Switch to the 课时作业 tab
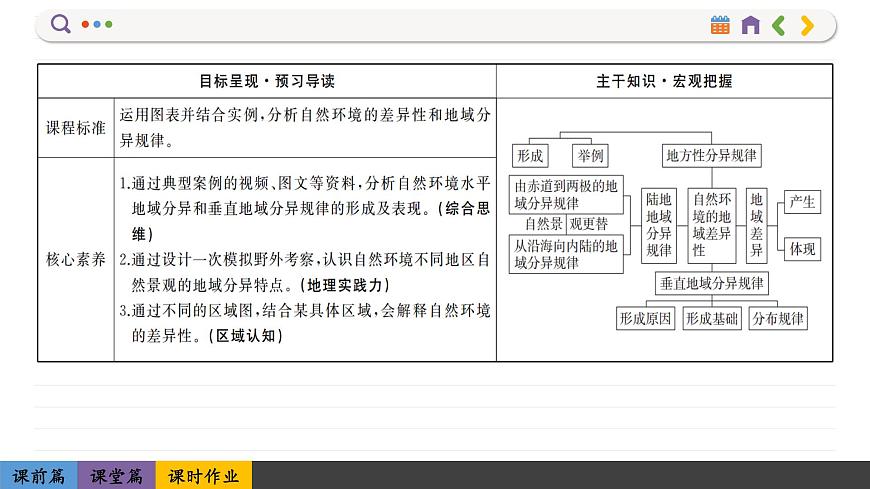870x489 pixels. 204,476
